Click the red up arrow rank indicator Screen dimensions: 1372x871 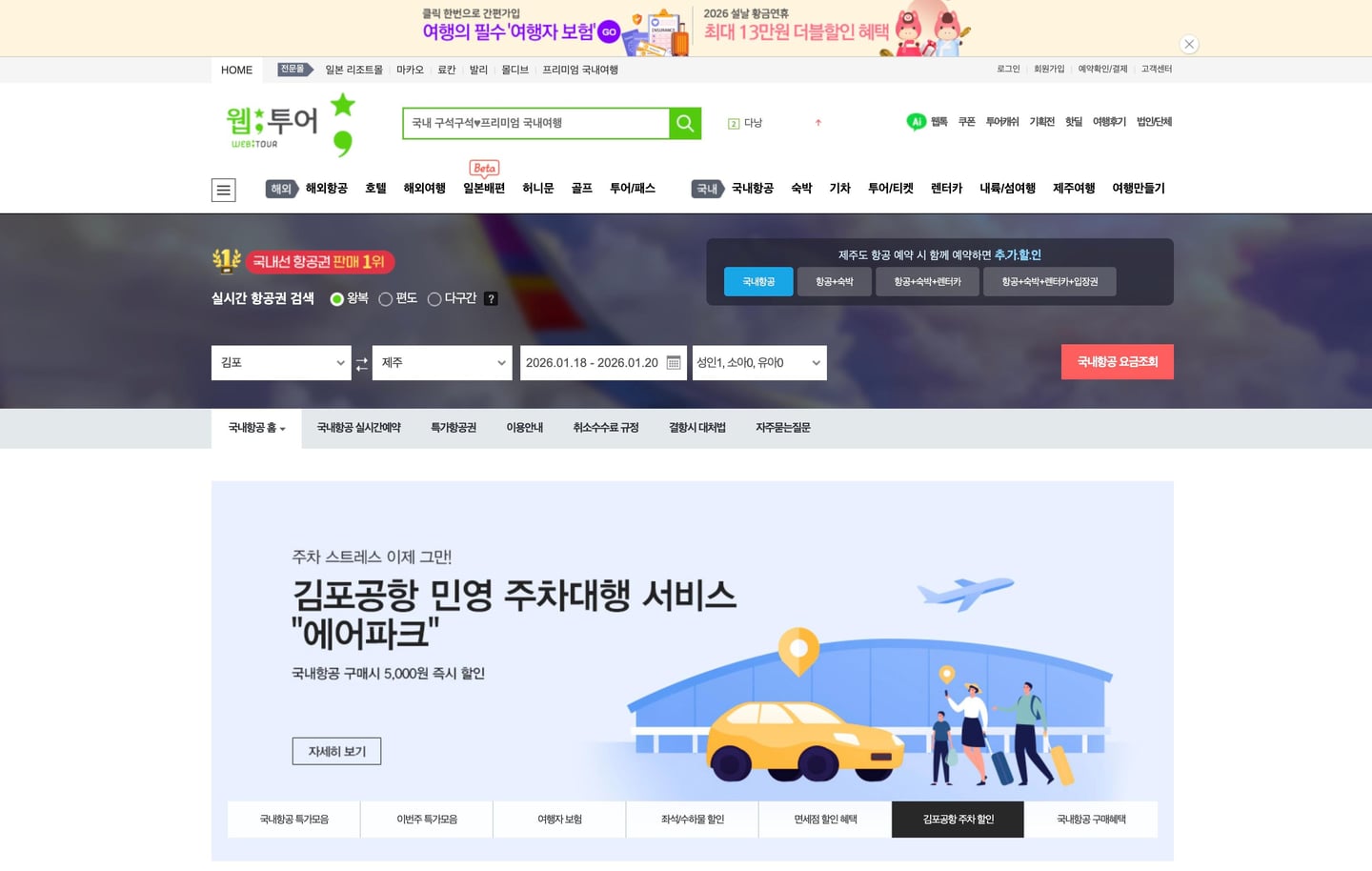tap(818, 123)
